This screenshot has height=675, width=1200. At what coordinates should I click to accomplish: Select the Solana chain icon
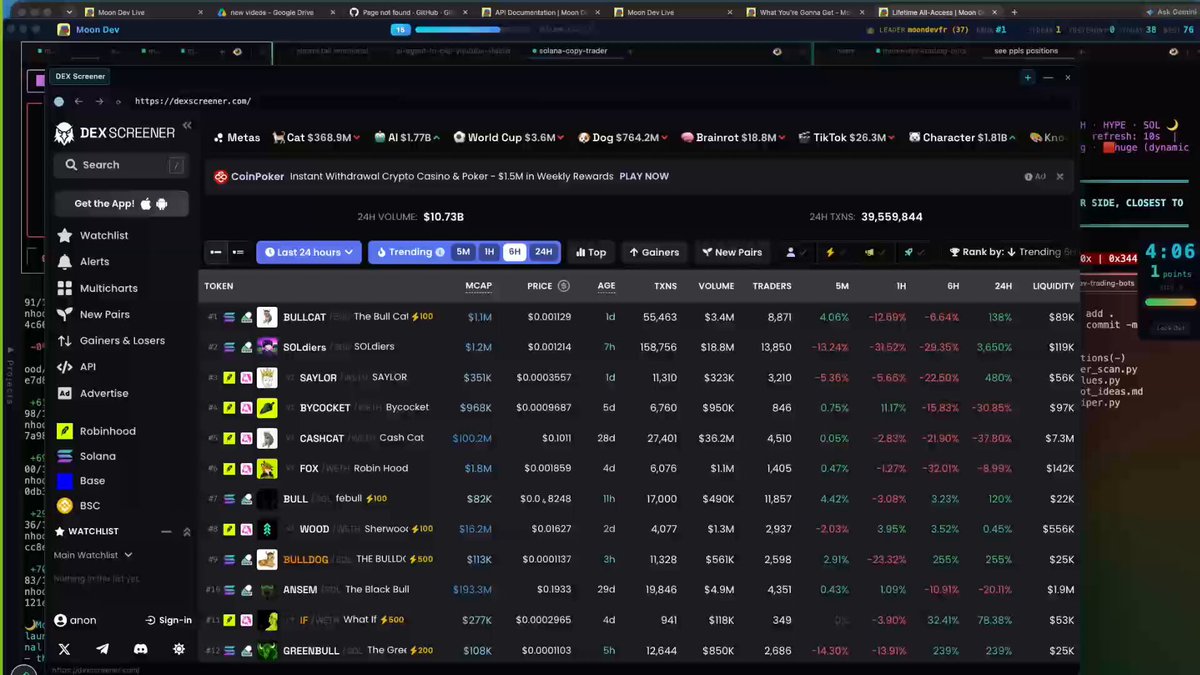click(65, 456)
